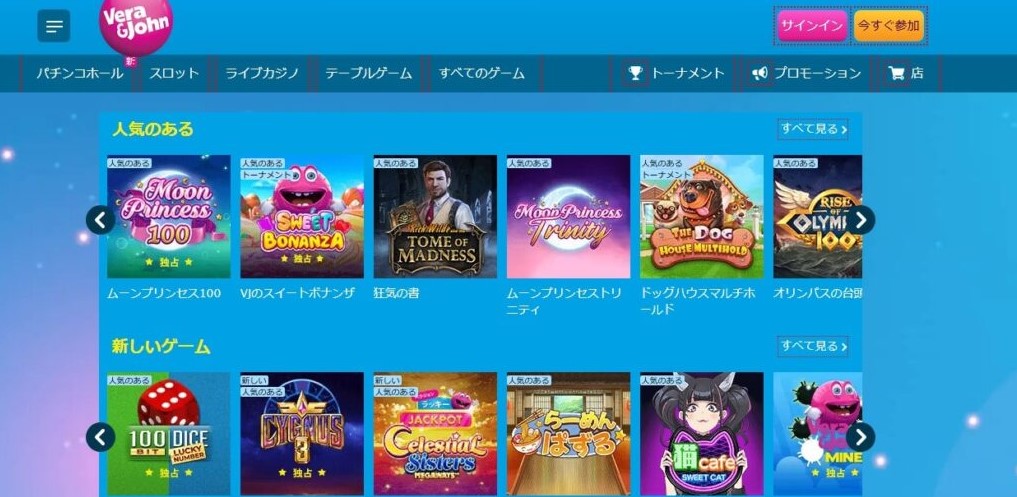Open the パチンコホール menu item
This screenshot has height=497, width=1017.
(79, 73)
